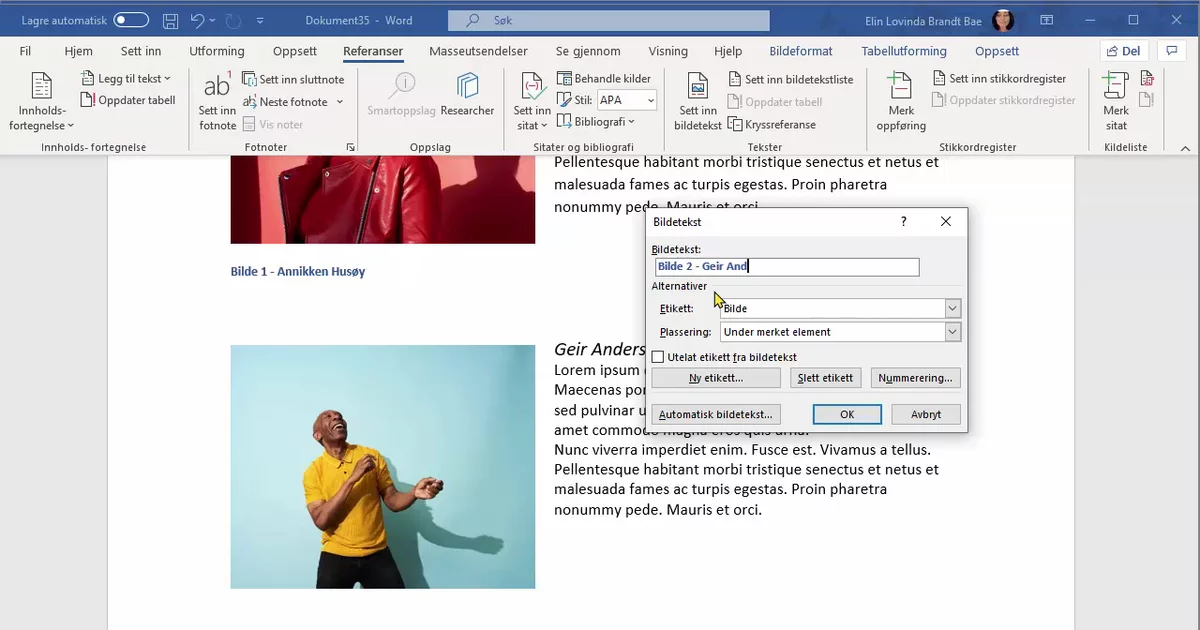Click the Merk sitat button
The image size is (1200, 630).
(x=1116, y=102)
